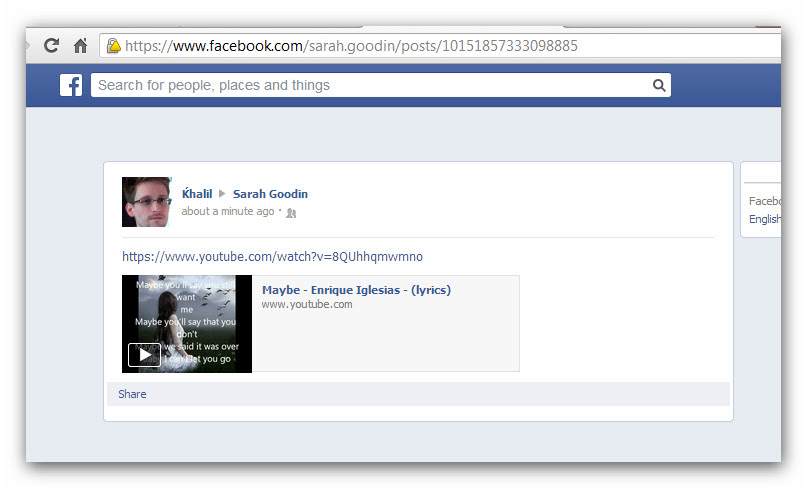The height and width of the screenshot is (488, 807).
Task: Share this post via the Share link
Action: tap(132, 394)
